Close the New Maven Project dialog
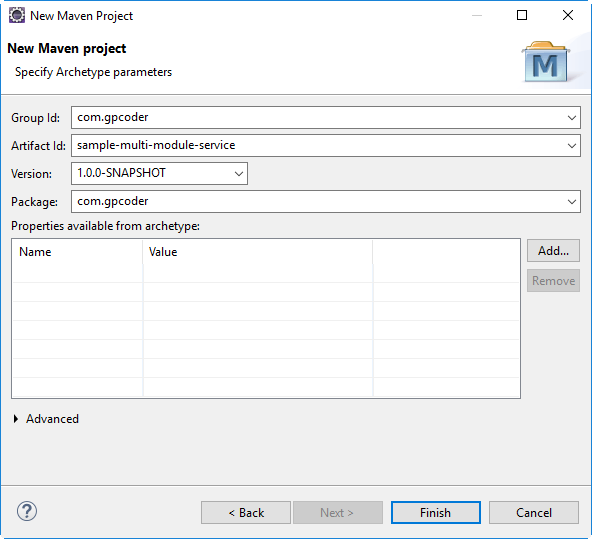Screen dimensions: 592x539 567,15
